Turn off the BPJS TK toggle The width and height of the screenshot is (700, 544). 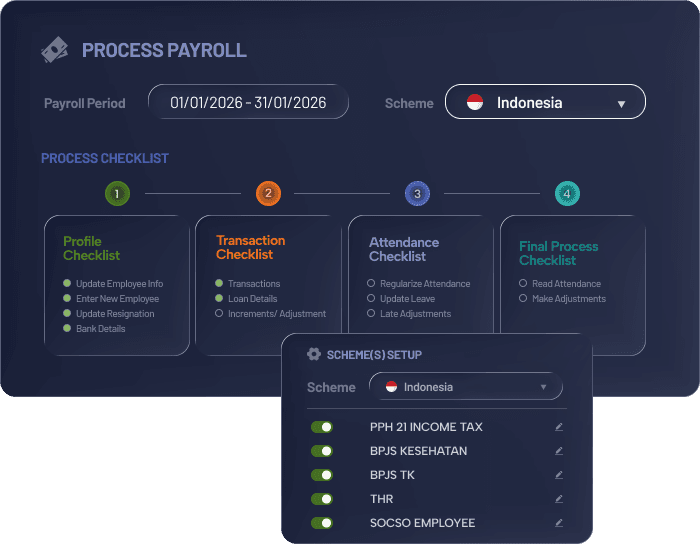322,475
